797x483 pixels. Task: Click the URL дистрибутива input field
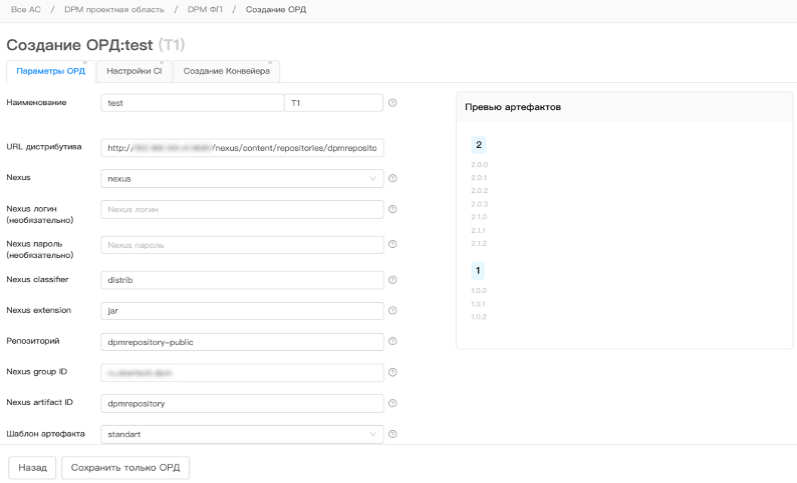pos(243,148)
